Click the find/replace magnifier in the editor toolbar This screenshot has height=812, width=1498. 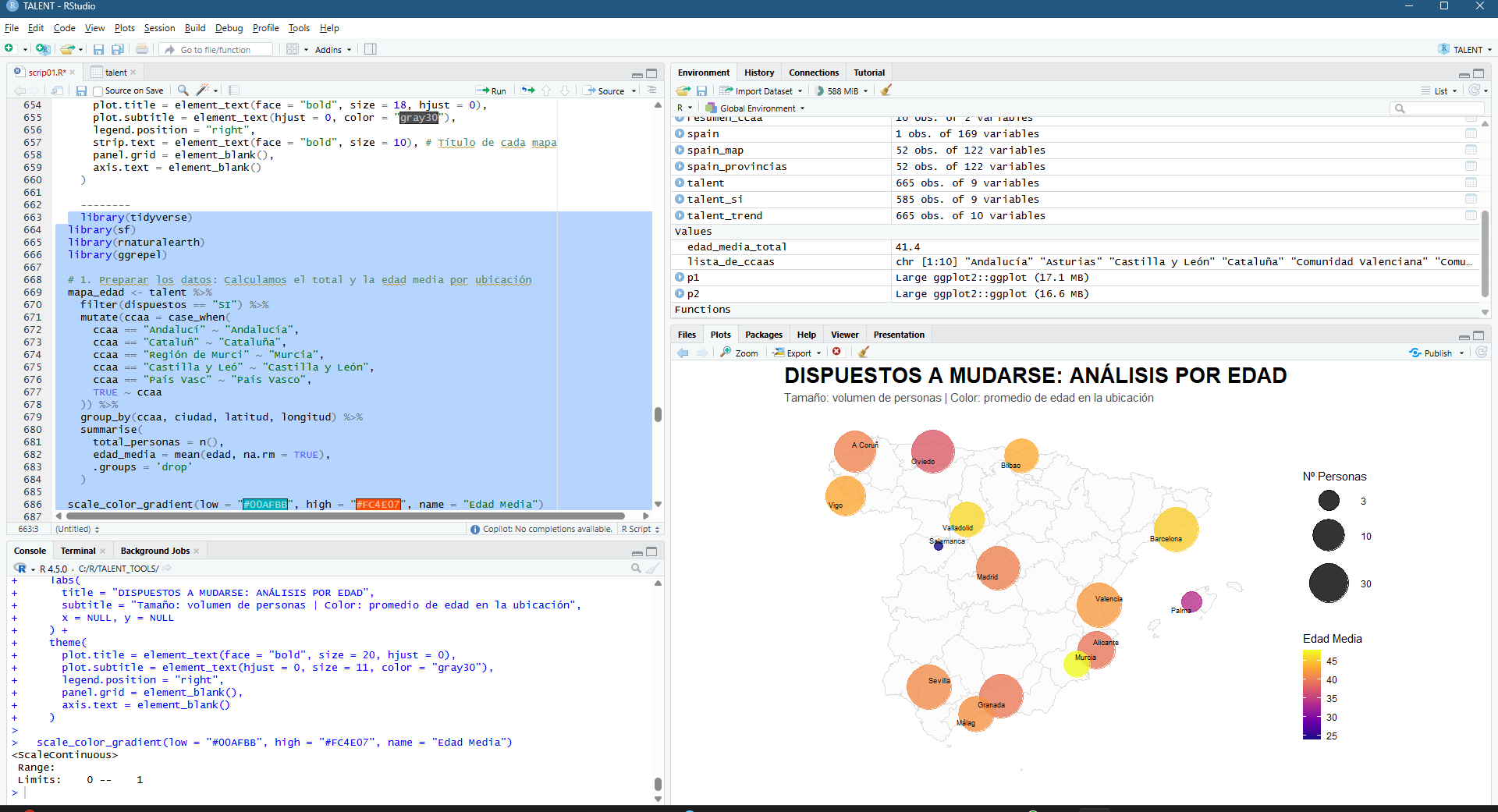pyautogui.click(x=183, y=90)
